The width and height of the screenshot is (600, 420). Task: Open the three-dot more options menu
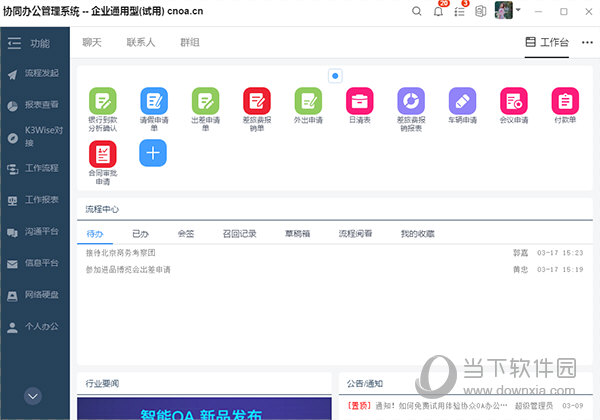[587, 42]
